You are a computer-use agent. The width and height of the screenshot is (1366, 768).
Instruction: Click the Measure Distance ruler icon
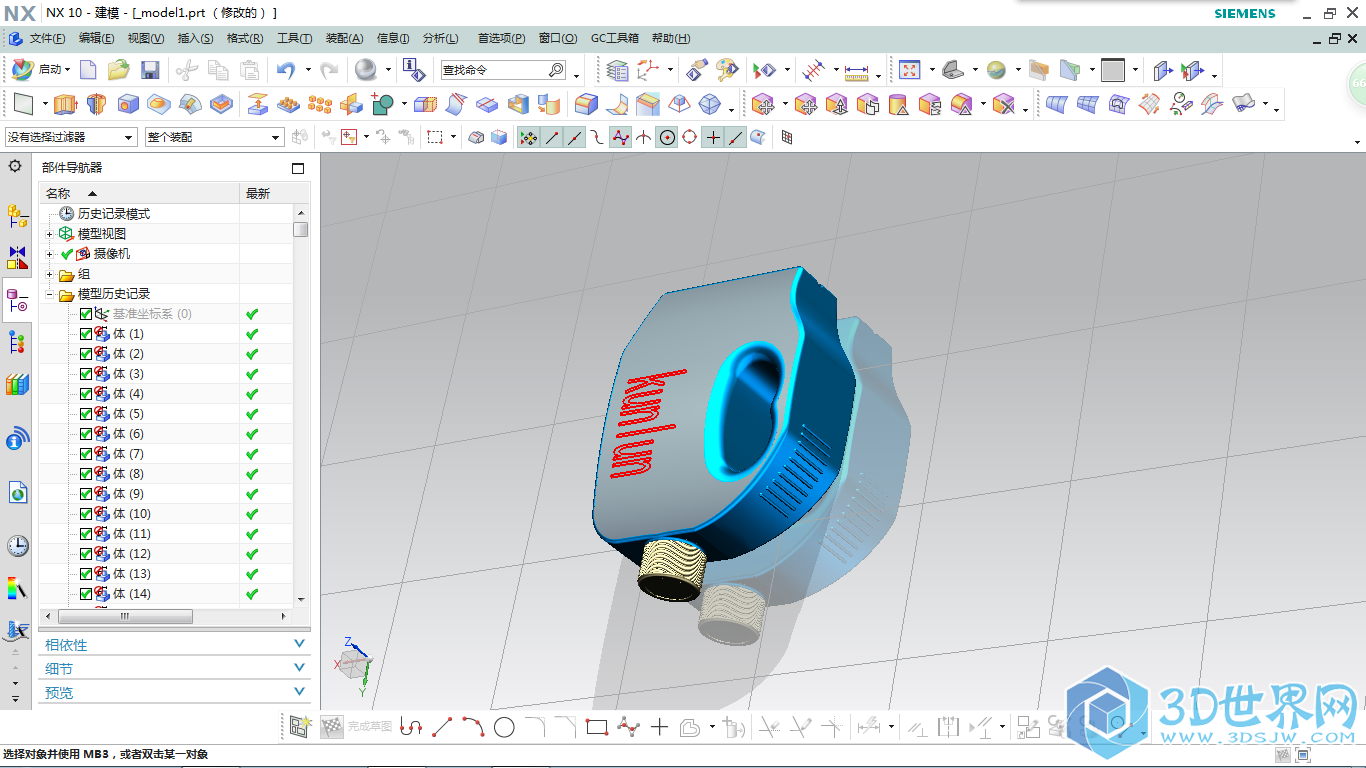click(x=857, y=71)
